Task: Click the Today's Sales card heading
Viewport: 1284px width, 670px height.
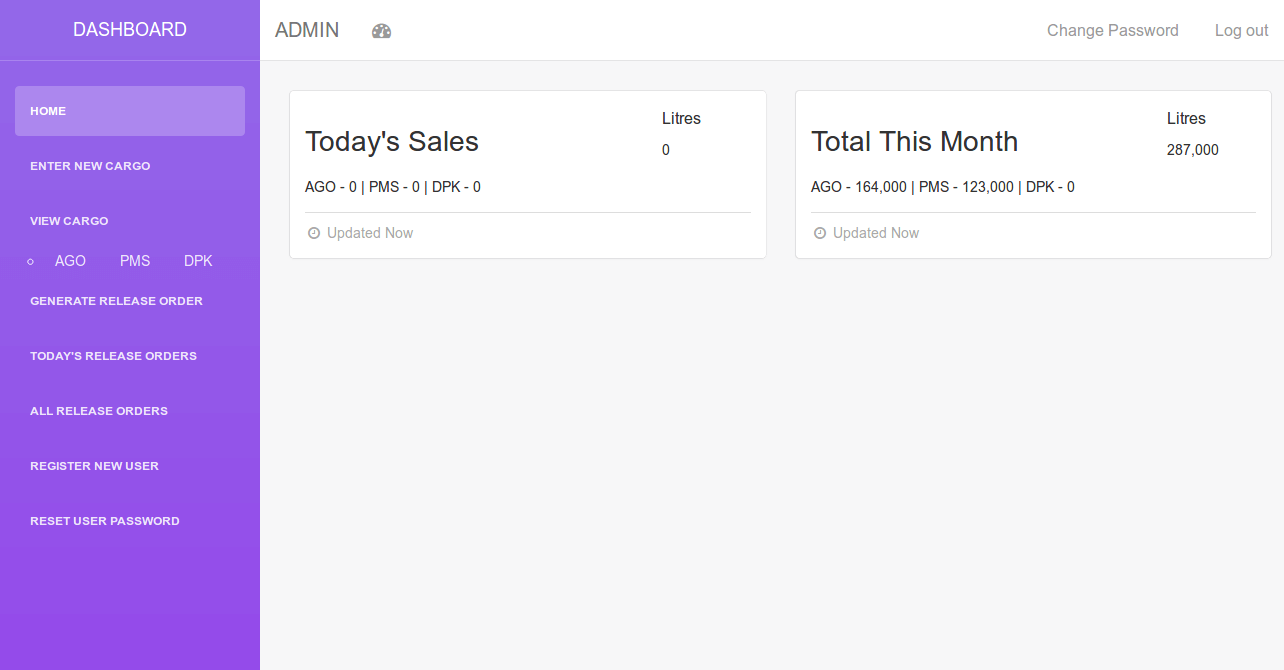Action: pos(392,142)
